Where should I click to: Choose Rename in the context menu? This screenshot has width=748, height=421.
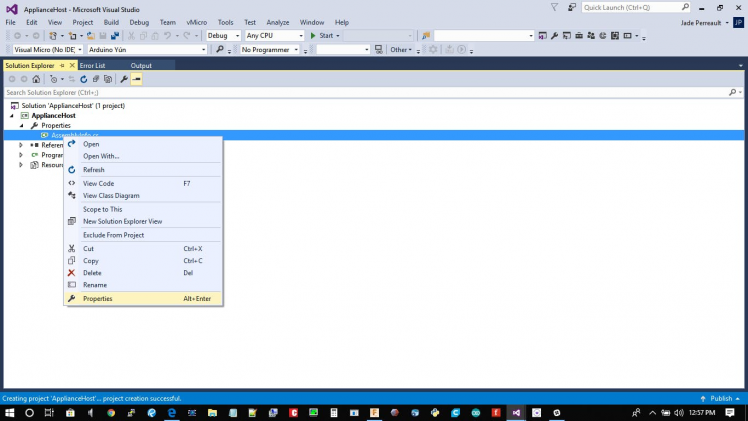[x=143, y=285]
